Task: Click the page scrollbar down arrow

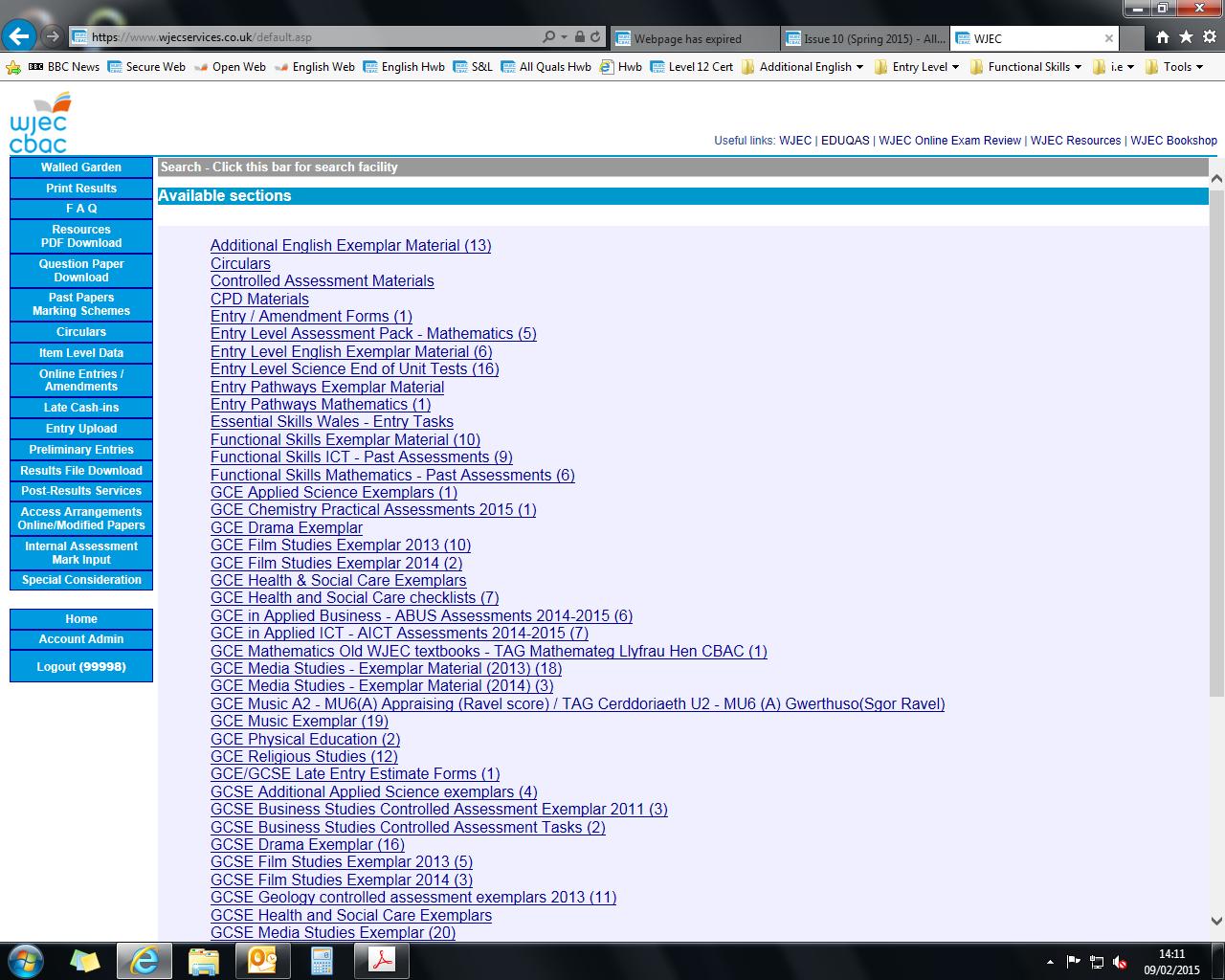Action: tap(1216, 921)
